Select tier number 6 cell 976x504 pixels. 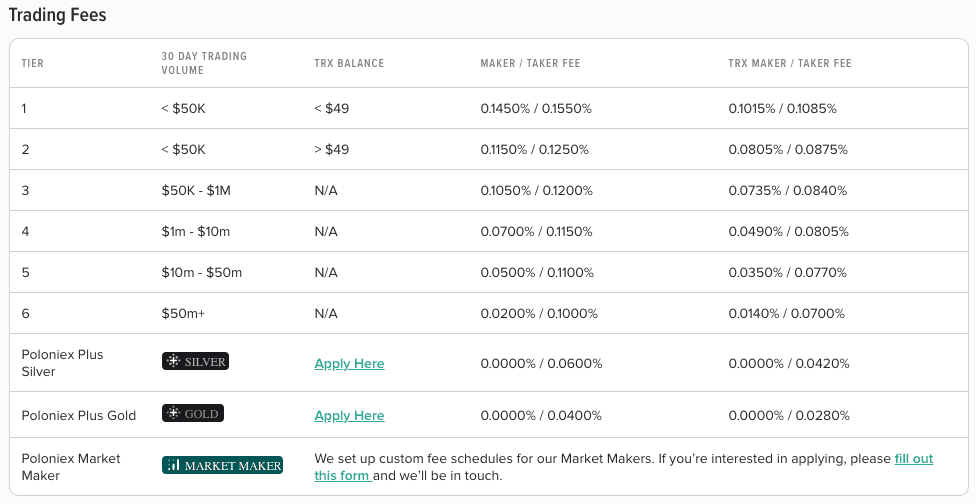(25, 314)
